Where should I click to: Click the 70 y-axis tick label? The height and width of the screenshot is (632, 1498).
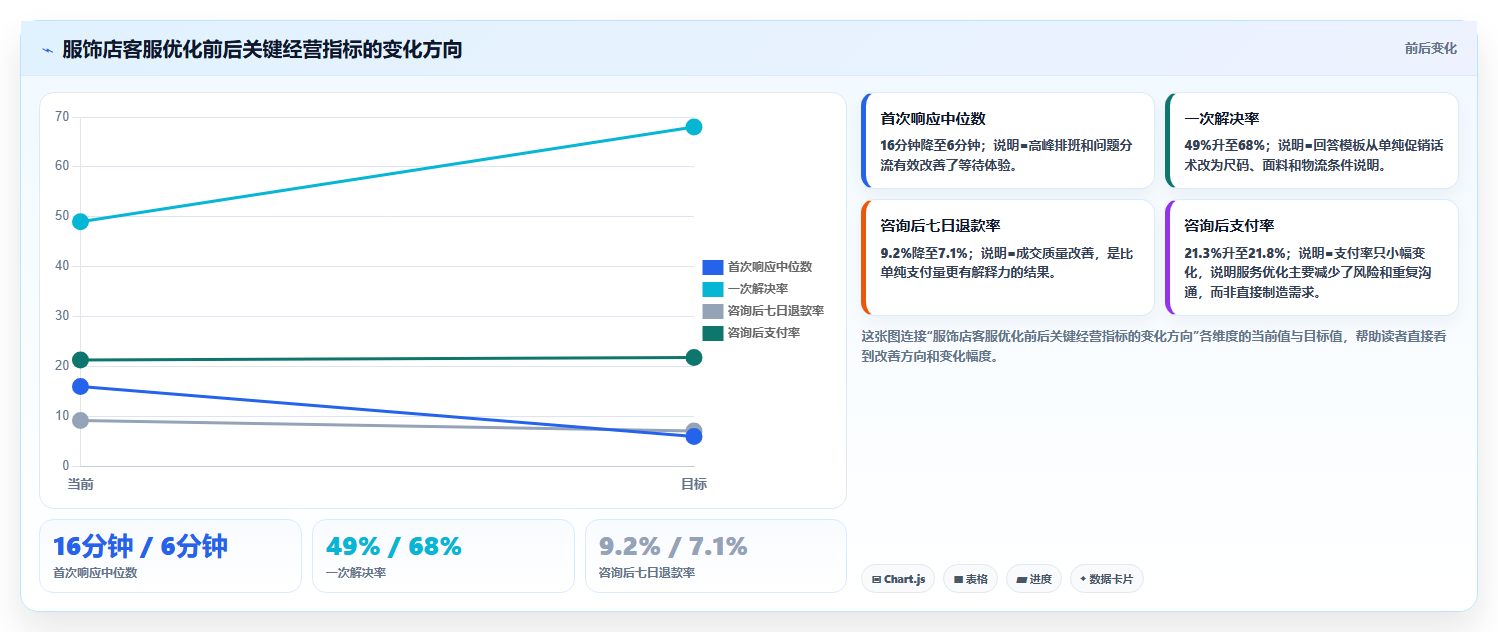(x=62, y=117)
